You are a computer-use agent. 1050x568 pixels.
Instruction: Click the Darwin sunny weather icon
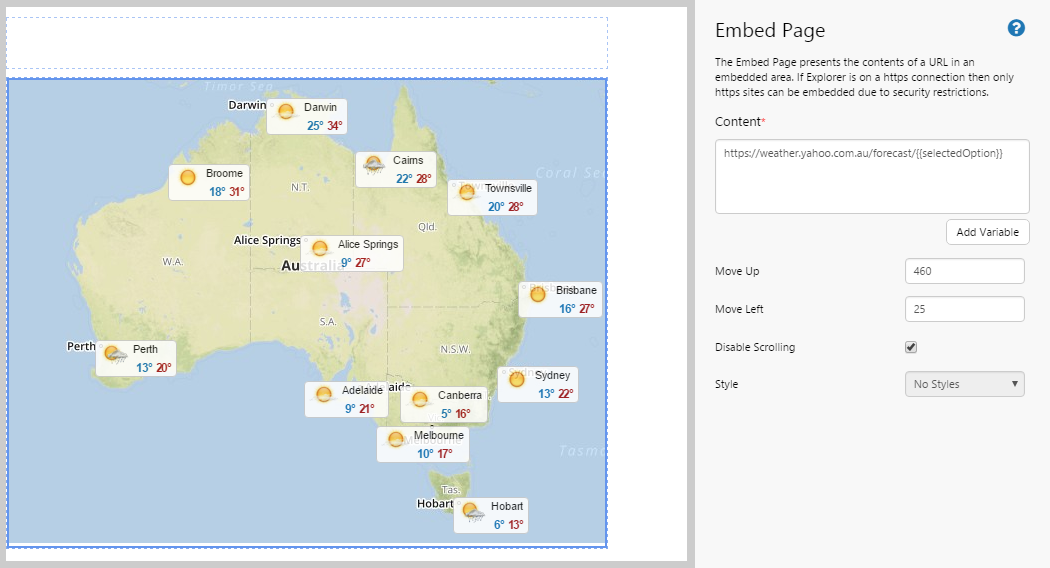(286, 111)
